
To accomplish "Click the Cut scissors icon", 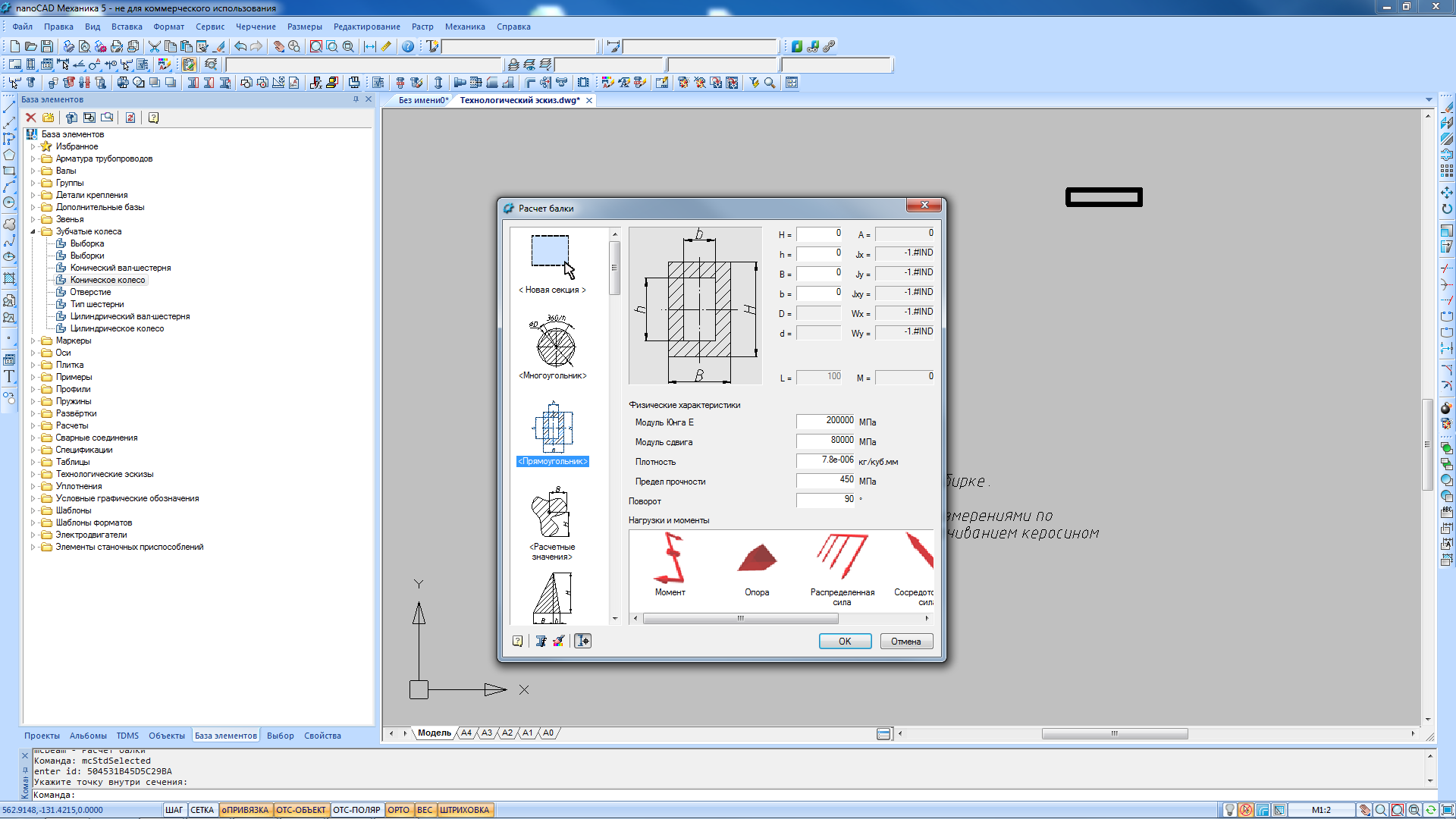I will (155, 46).
